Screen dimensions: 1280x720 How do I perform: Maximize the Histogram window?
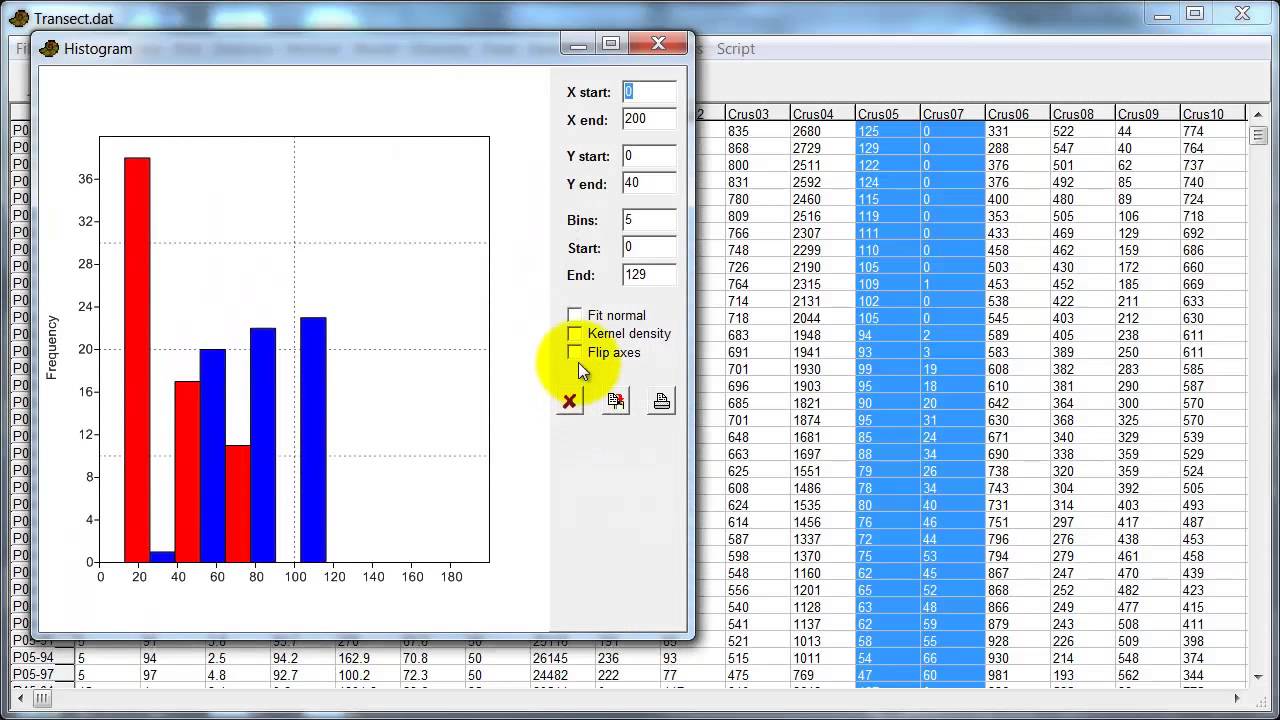[x=611, y=43]
